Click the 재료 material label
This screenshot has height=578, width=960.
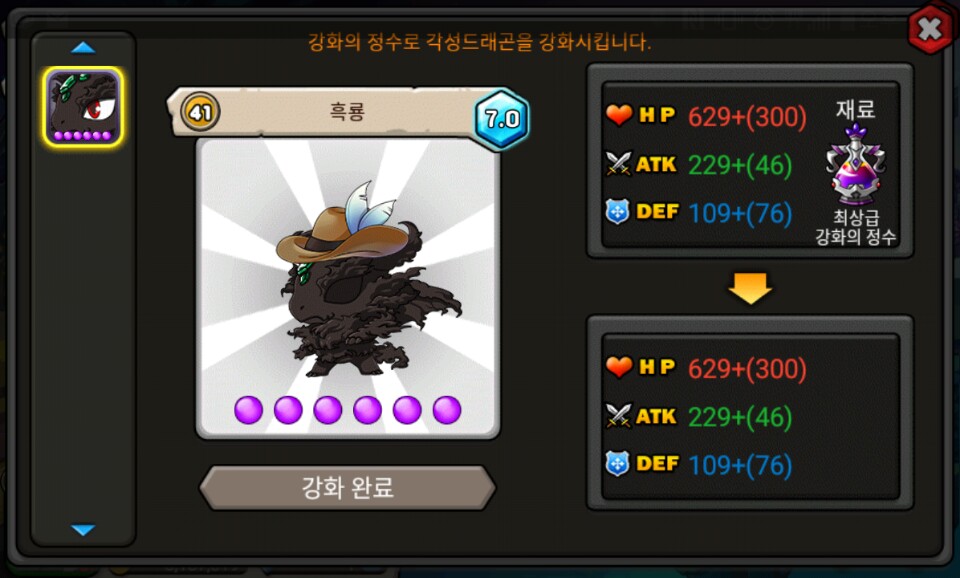855,110
